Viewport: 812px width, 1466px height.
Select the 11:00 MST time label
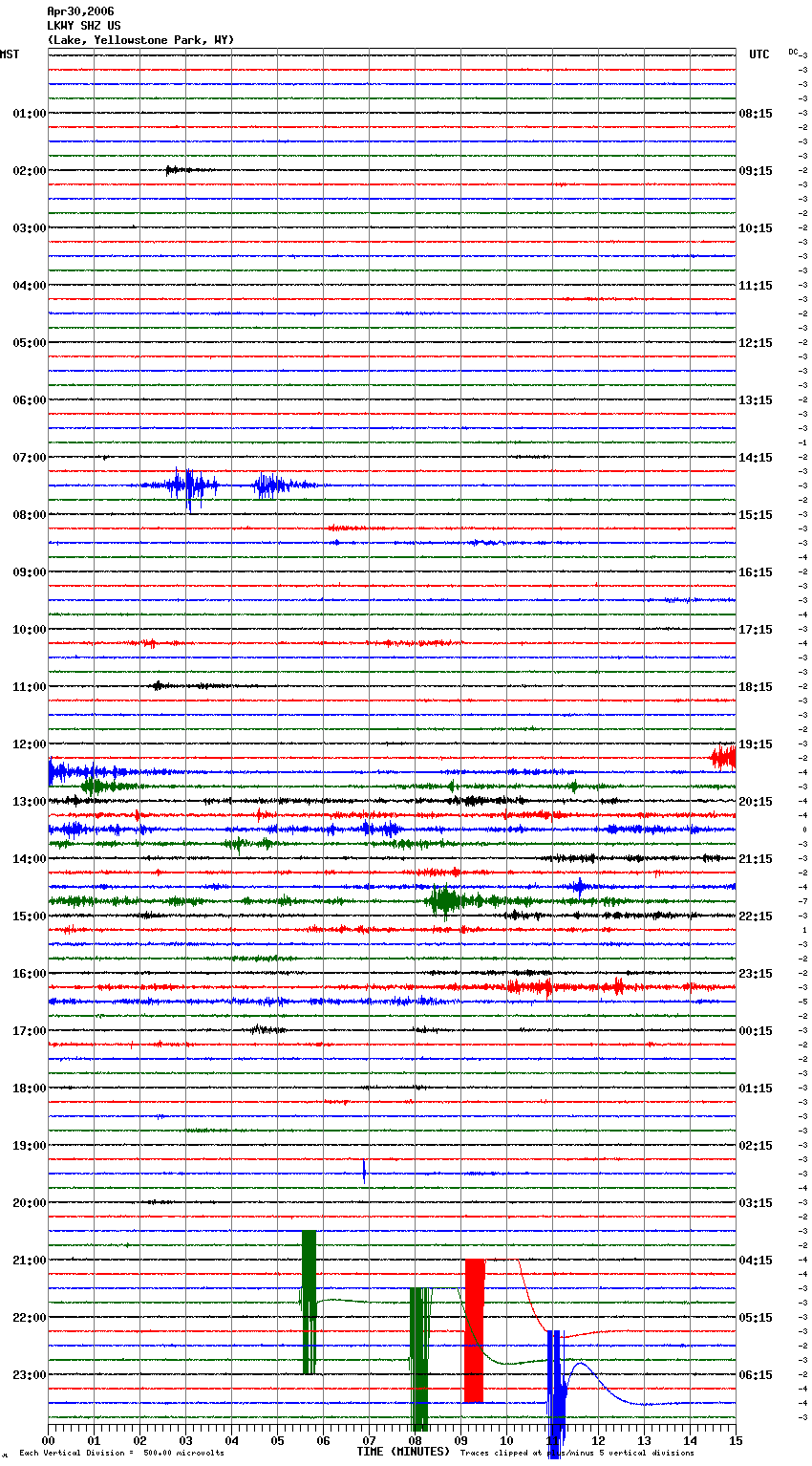pyautogui.click(x=30, y=687)
